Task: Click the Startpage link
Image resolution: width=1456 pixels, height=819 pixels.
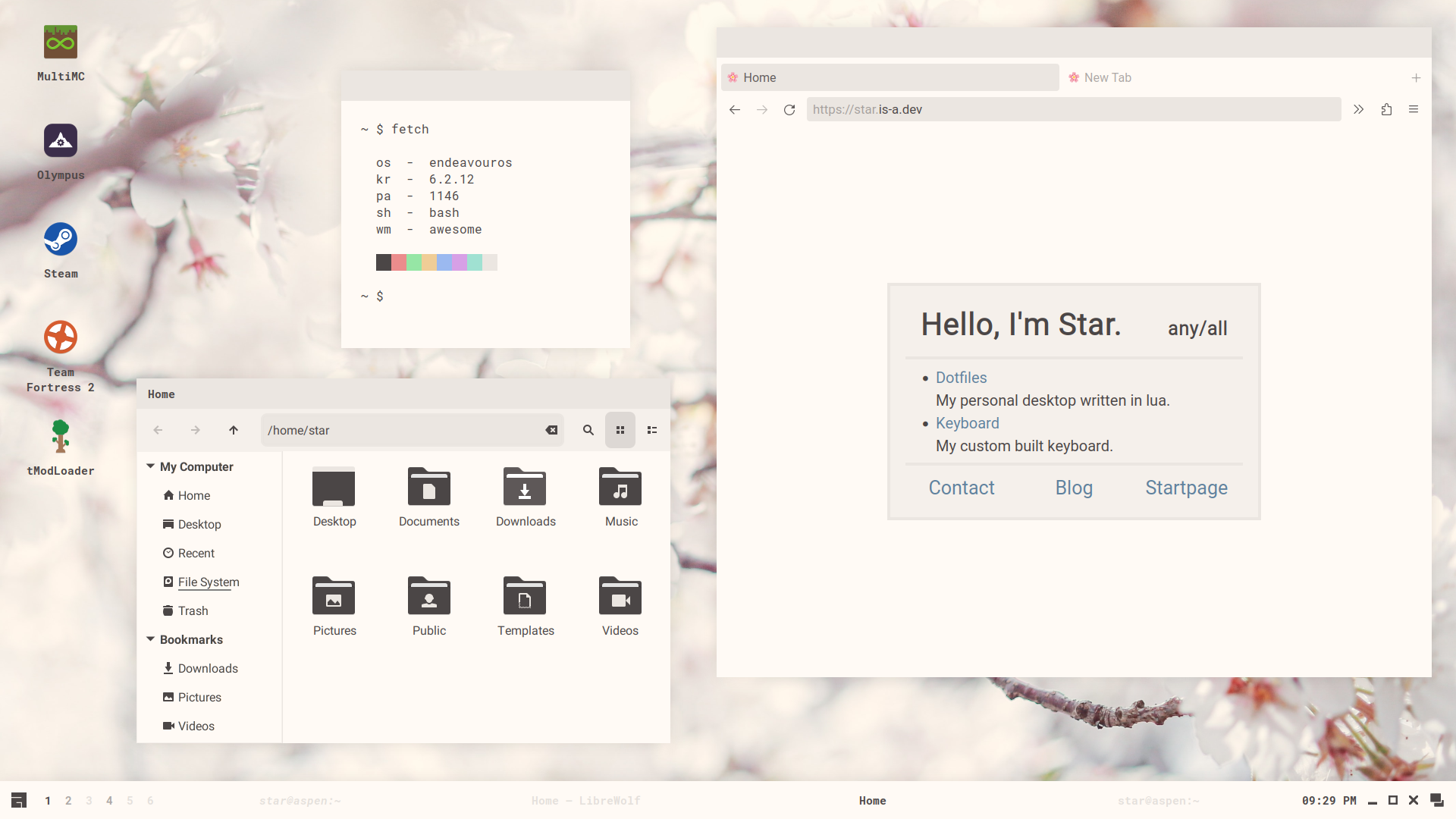Action: coord(1186,488)
